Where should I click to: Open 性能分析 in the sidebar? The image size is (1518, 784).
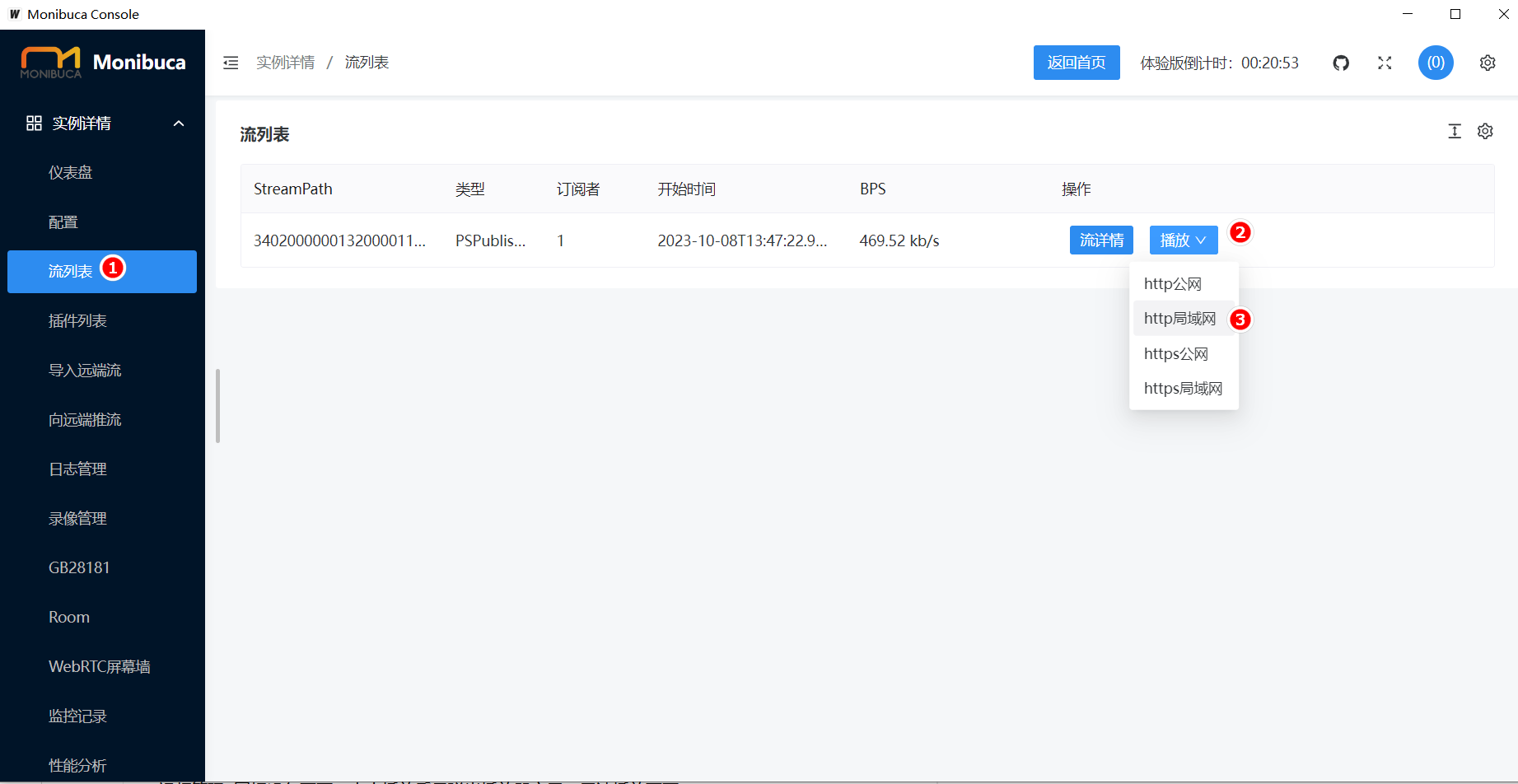[x=102, y=766]
